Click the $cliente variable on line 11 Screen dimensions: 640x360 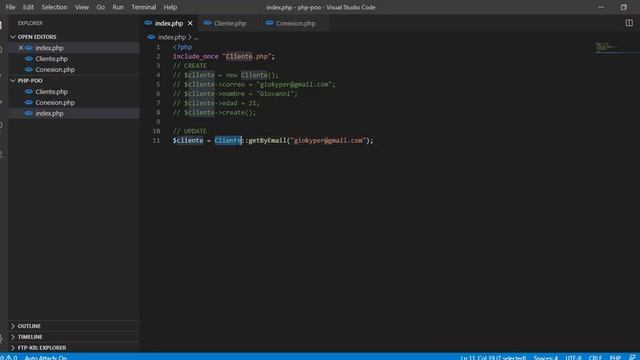[188, 140]
